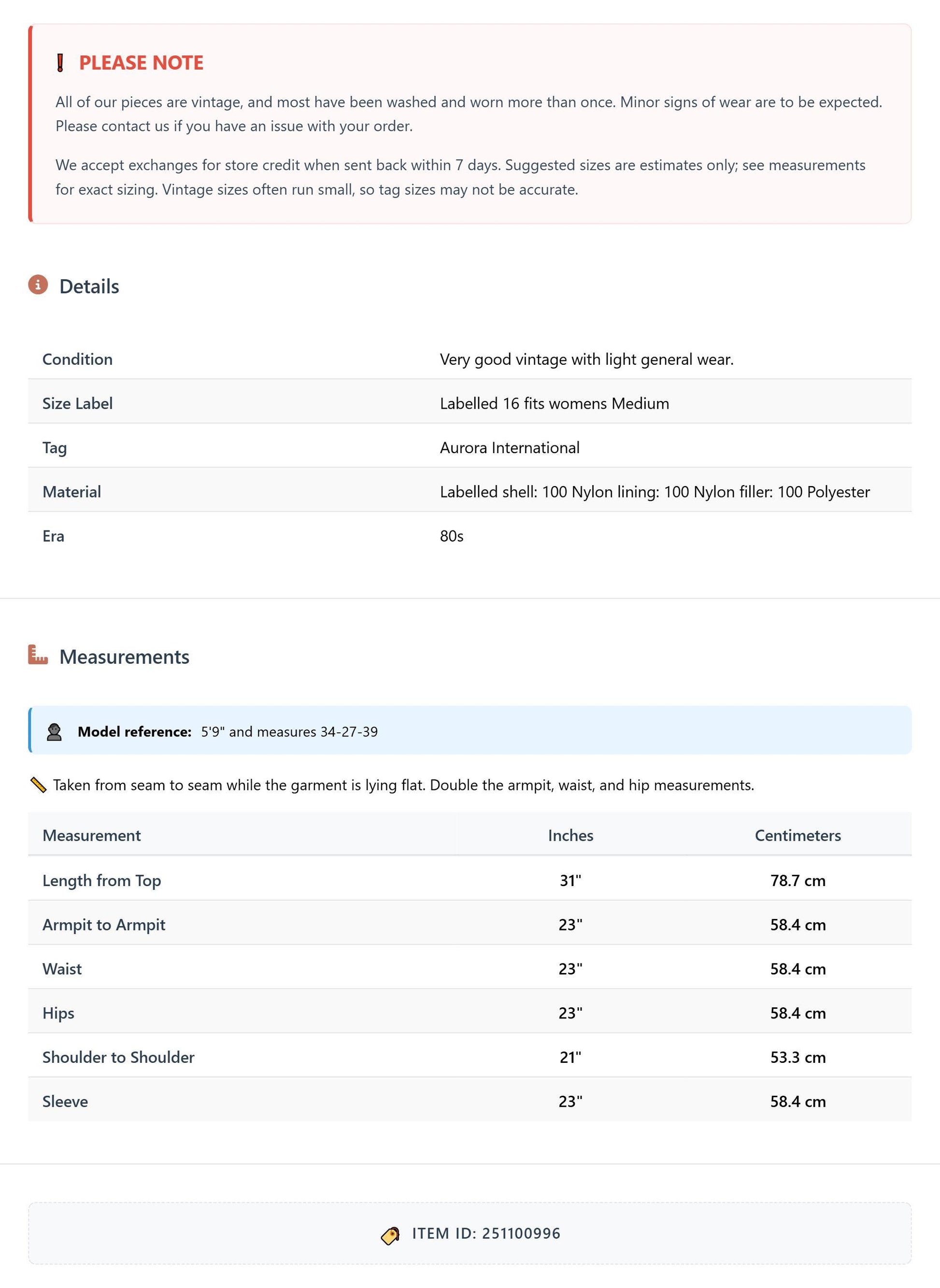The height and width of the screenshot is (1288, 940).
Task: Click the Condition description text
Action: coord(586,360)
